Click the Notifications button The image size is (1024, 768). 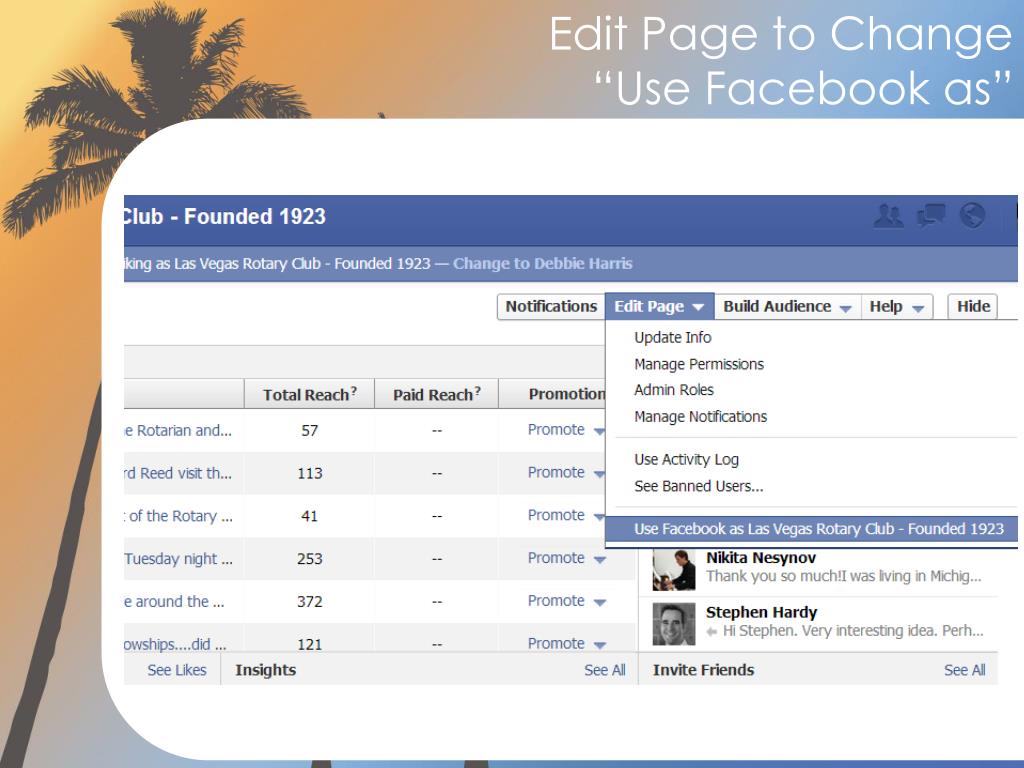(551, 306)
